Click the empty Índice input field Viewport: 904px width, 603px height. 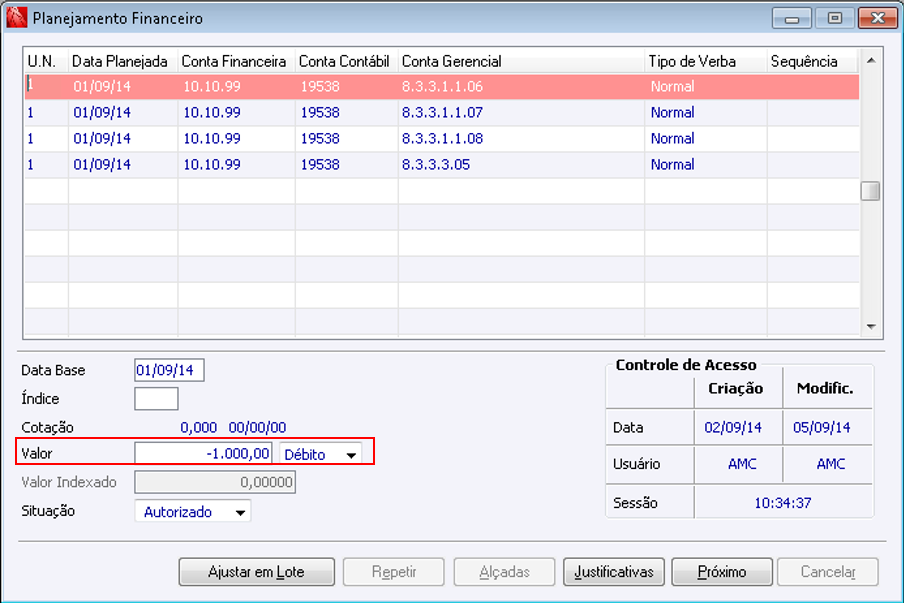(x=156, y=399)
